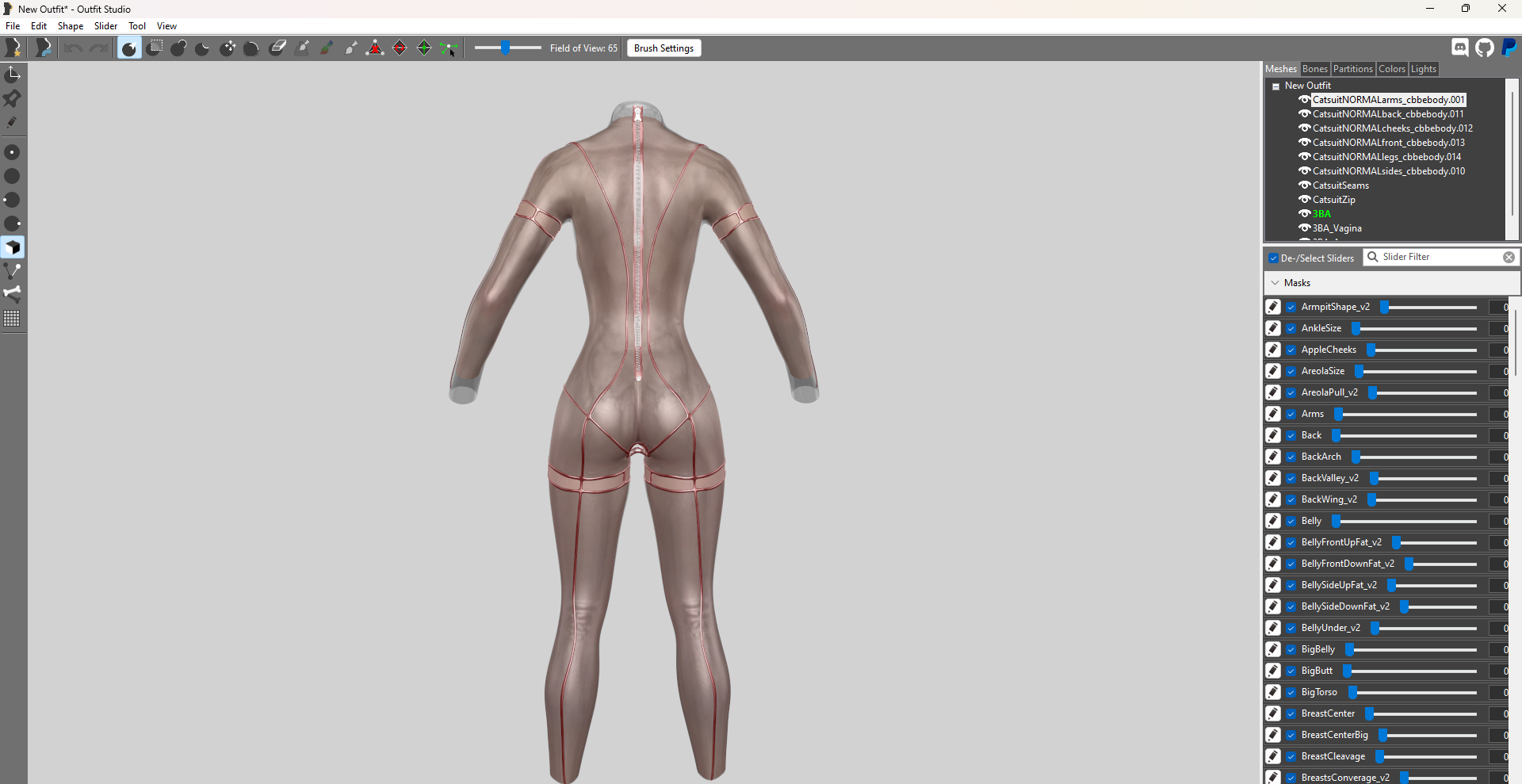
Task: Hide the CatsuitSeams mesh via eye icon
Action: point(1304,185)
